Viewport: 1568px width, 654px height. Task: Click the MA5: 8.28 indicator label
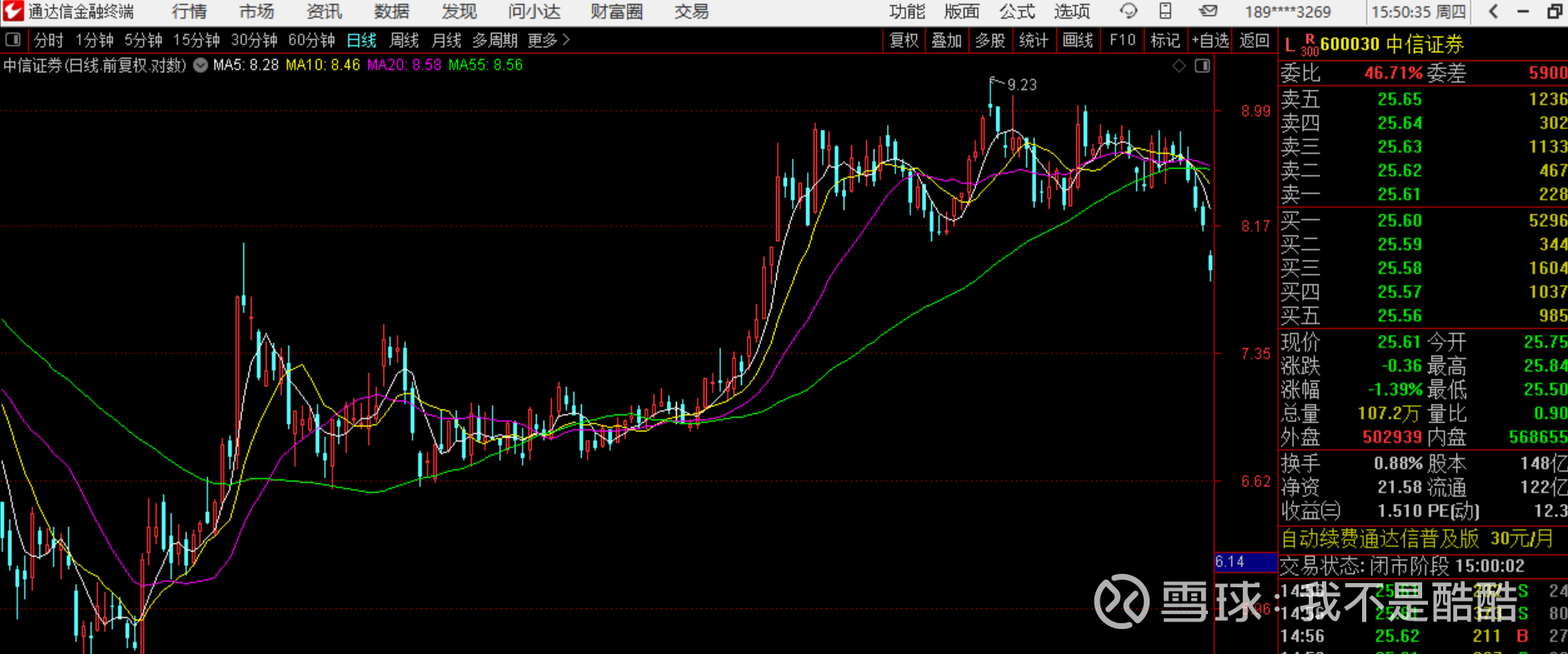pyautogui.click(x=246, y=65)
